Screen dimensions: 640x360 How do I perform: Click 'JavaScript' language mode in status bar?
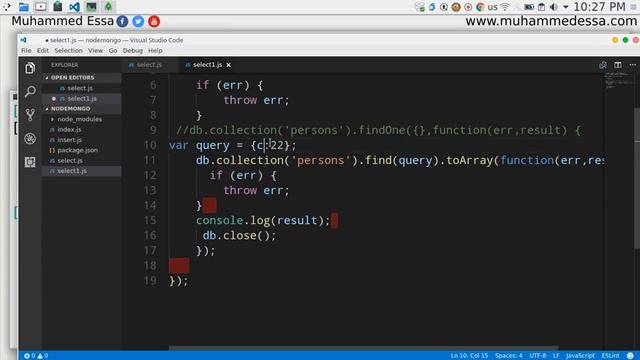(x=580, y=356)
